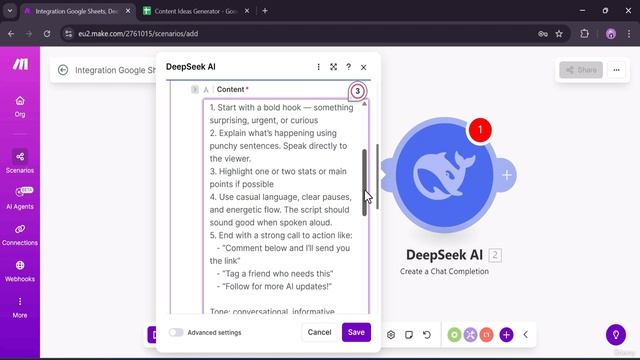Expand More options in the sidebar
This screenshot has width=640, height=360.
tap(20, 307)
